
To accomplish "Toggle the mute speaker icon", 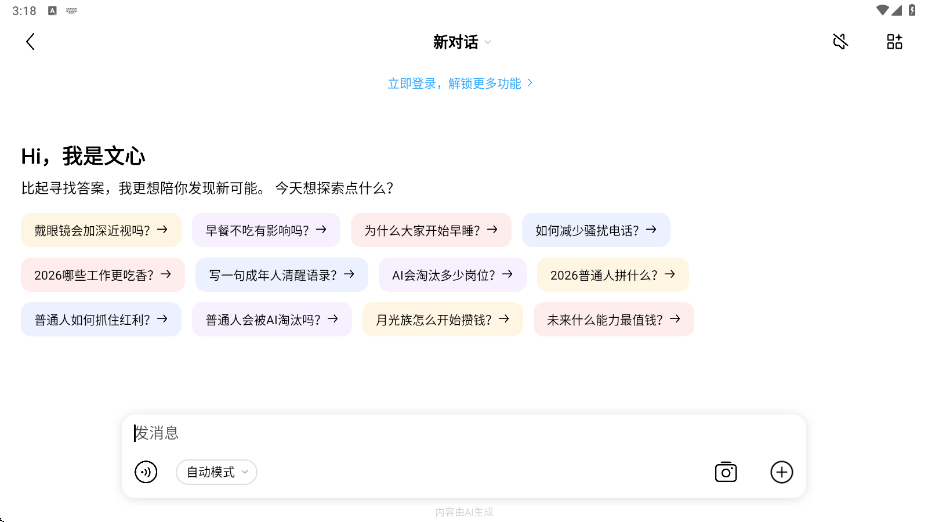I will click(x=840, y=41).
